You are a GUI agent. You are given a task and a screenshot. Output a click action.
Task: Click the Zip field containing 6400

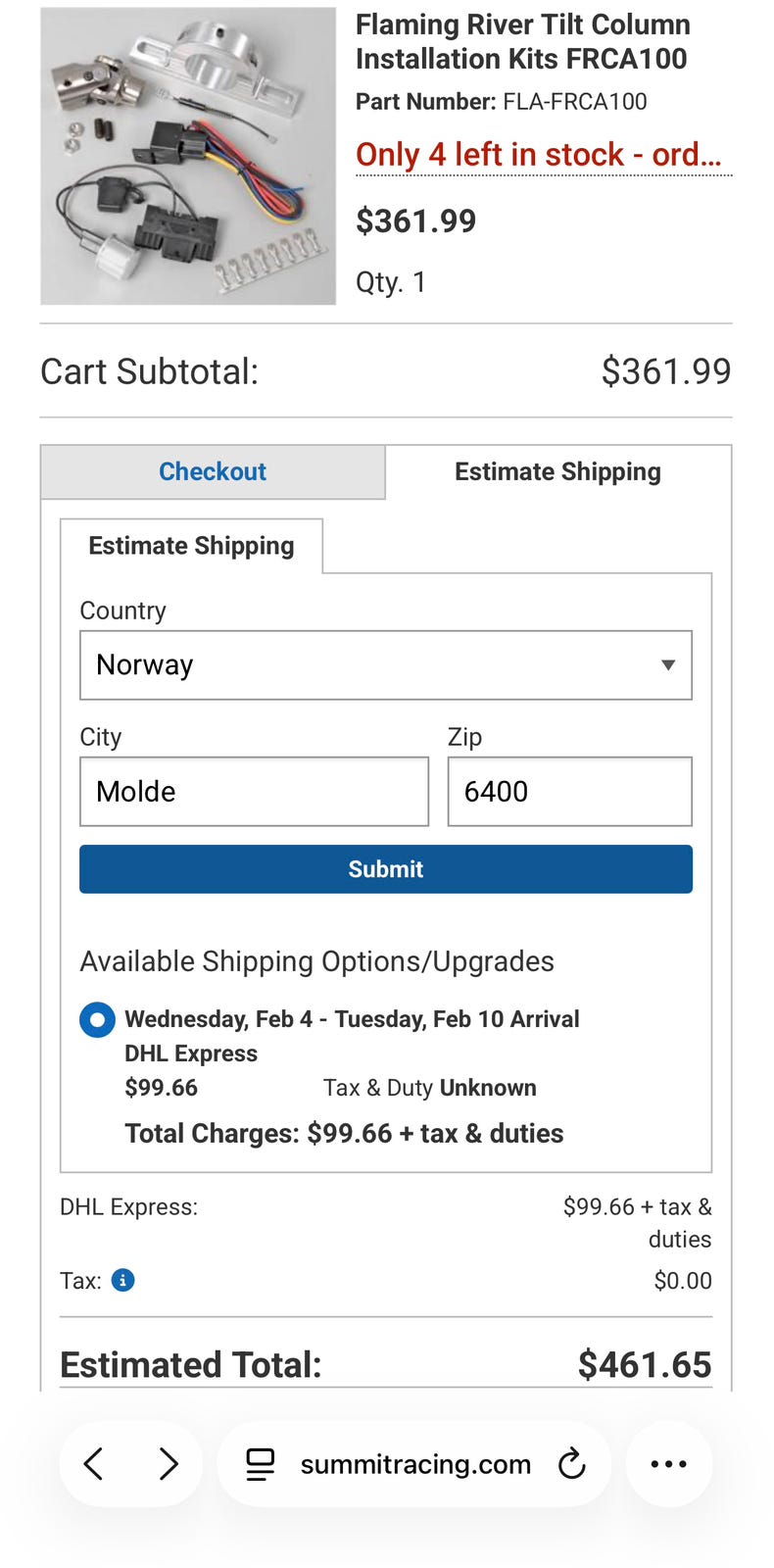(x=569, y=792)
